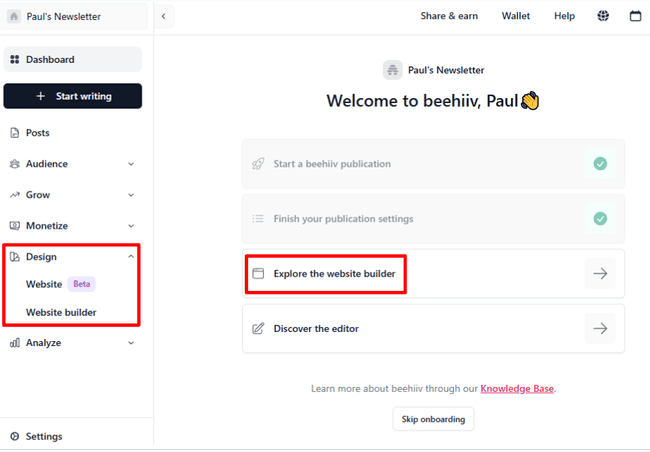Collapse the sidebar with the left chevron

[x=164, y=16]
